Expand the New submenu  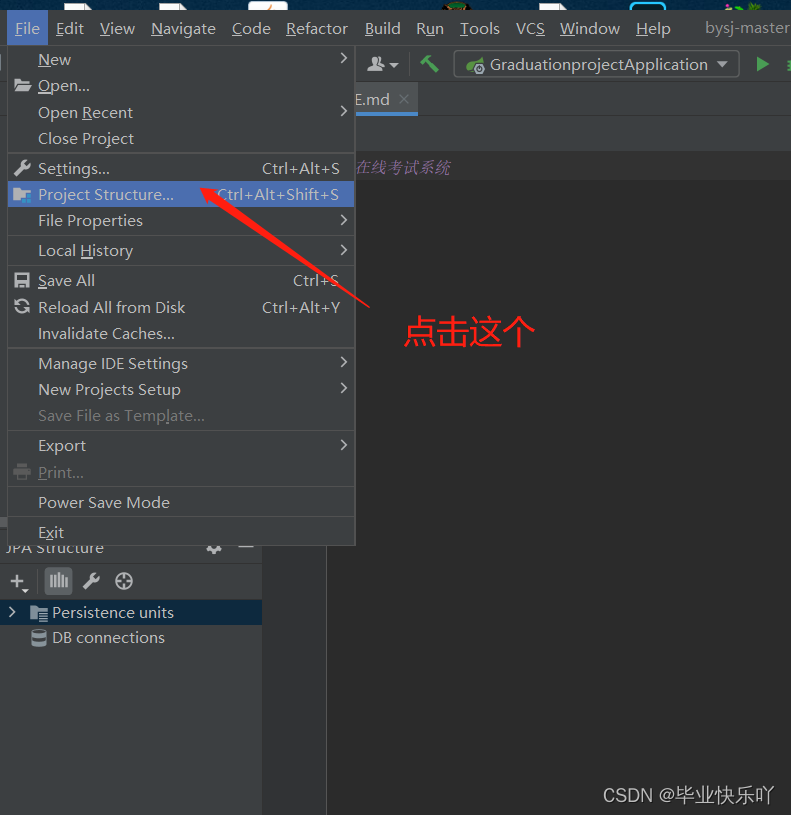coord(181,60)
